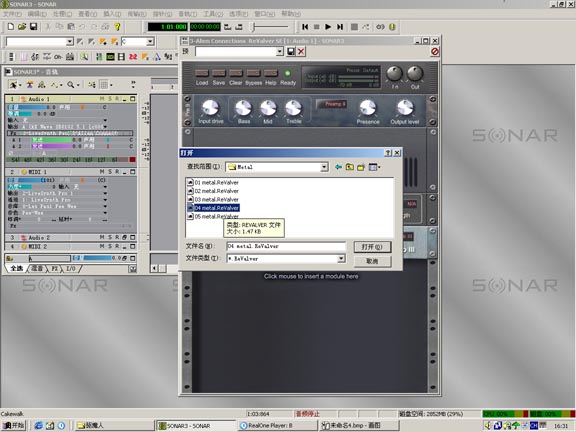576x432 pixels.
Task: Expand file type dropdown *.ReValver
Action: (341, 259)
